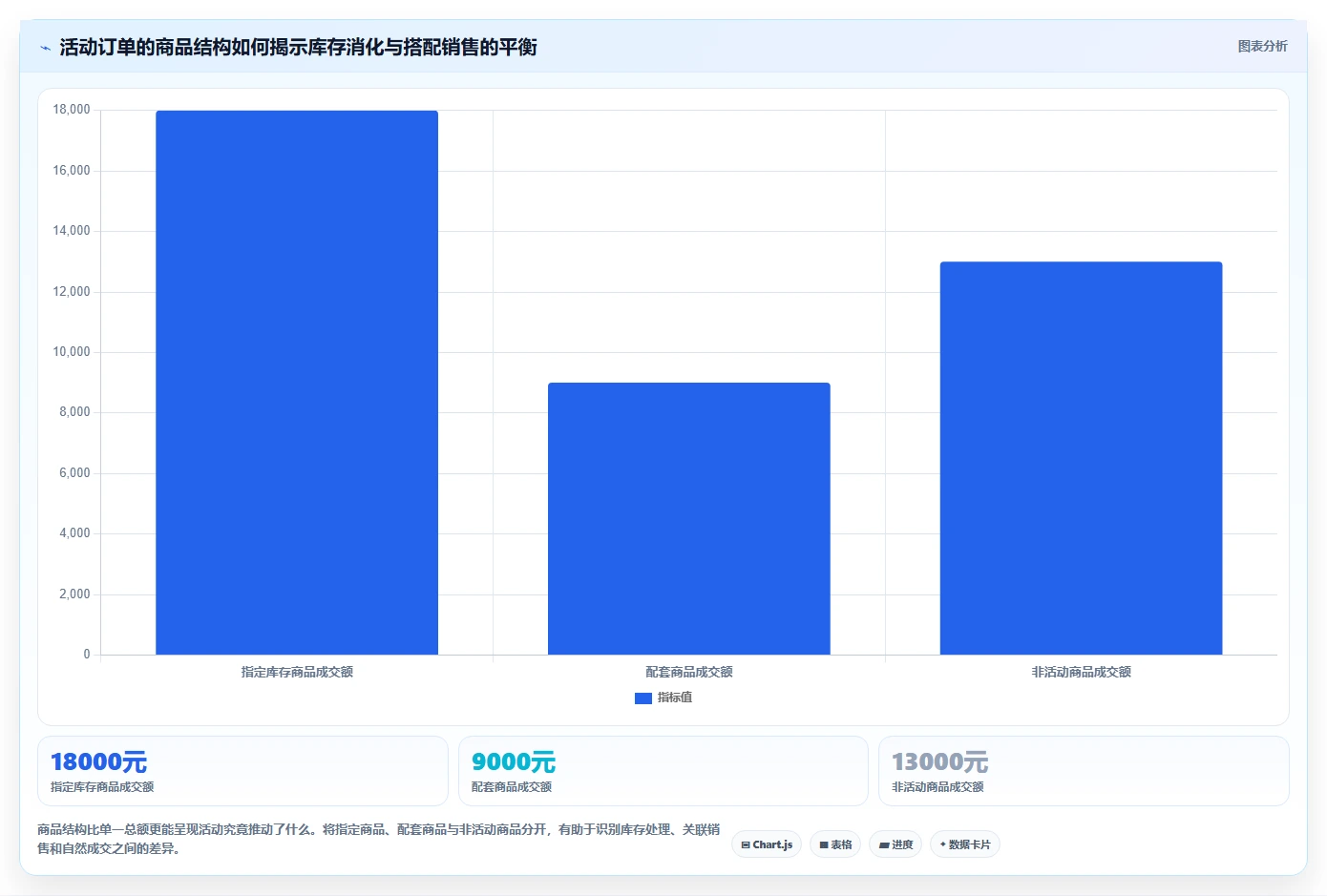Click the x-axis label 指定库存商品成交额
This screenshot has width=1327, height=896.
click(297, 672)
